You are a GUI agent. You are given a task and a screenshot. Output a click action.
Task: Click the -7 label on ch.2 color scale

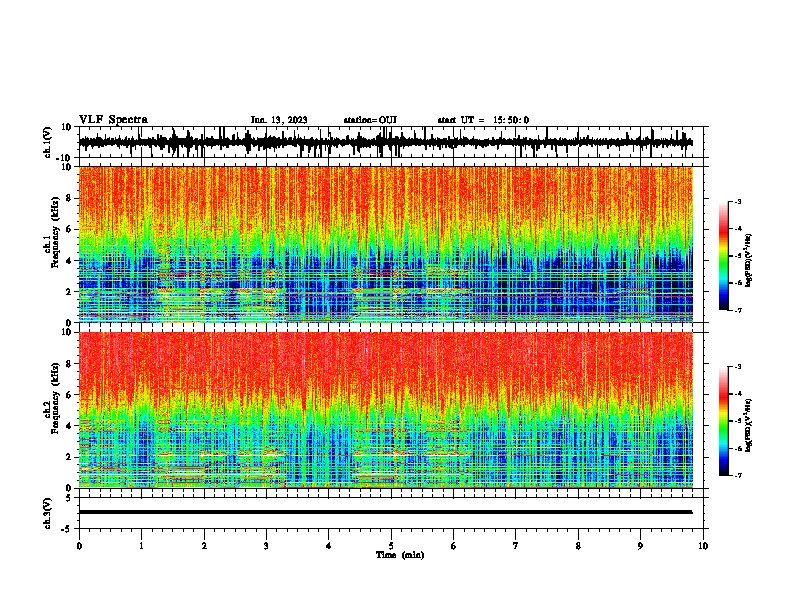738,476
